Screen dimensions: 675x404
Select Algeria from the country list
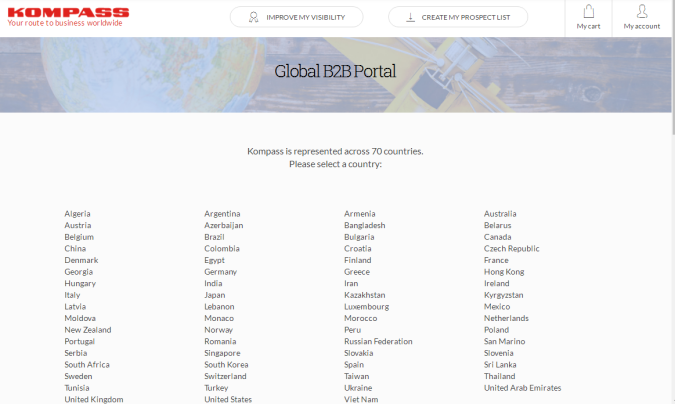[78, 214]
